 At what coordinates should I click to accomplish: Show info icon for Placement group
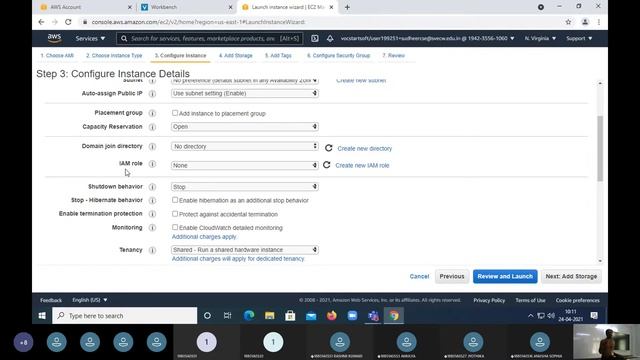(x=152, y=113)
